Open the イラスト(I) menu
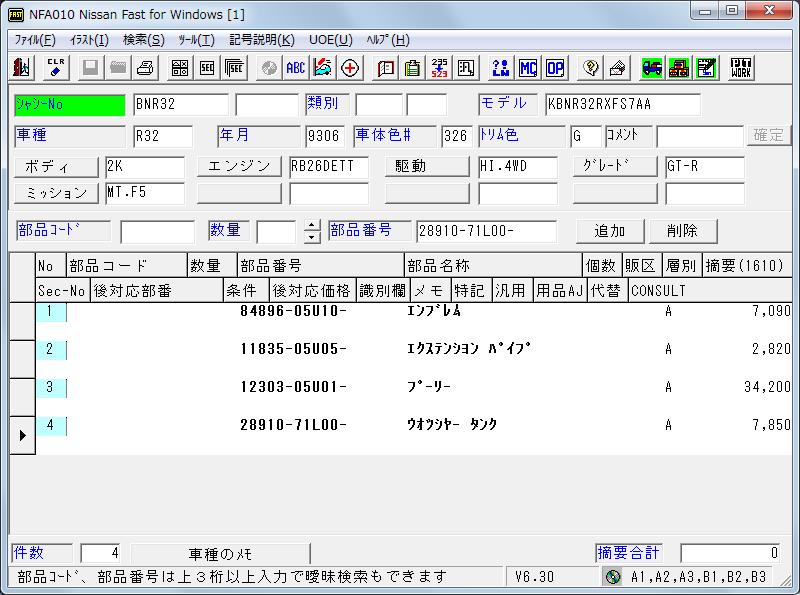The image size is (800, 595). [x=89, y=40]
